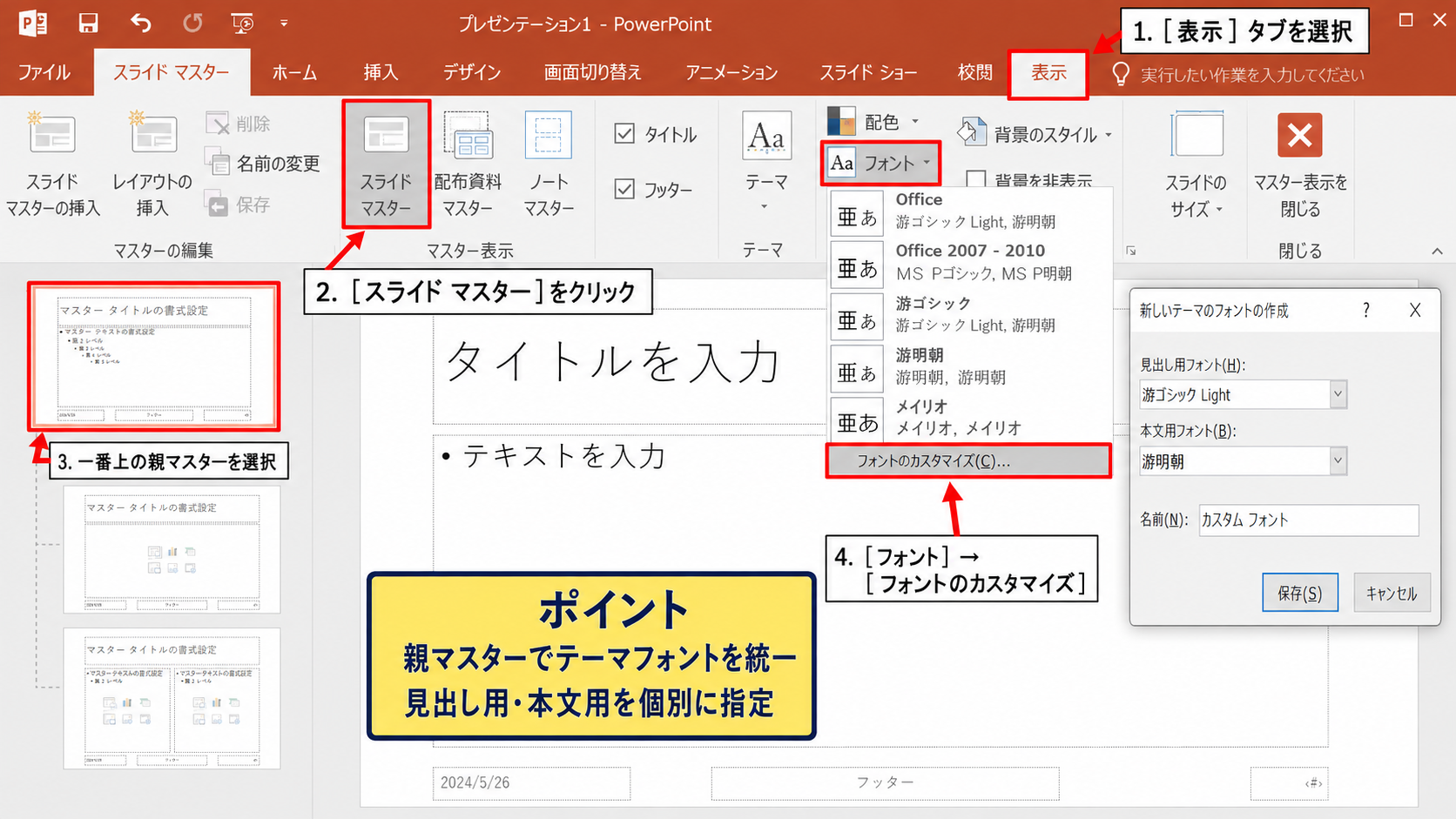The height and width of the screenshot is (819, 1456).
Task: Click キャンセル in the font dialog
Action: [x=1392, y=593]
